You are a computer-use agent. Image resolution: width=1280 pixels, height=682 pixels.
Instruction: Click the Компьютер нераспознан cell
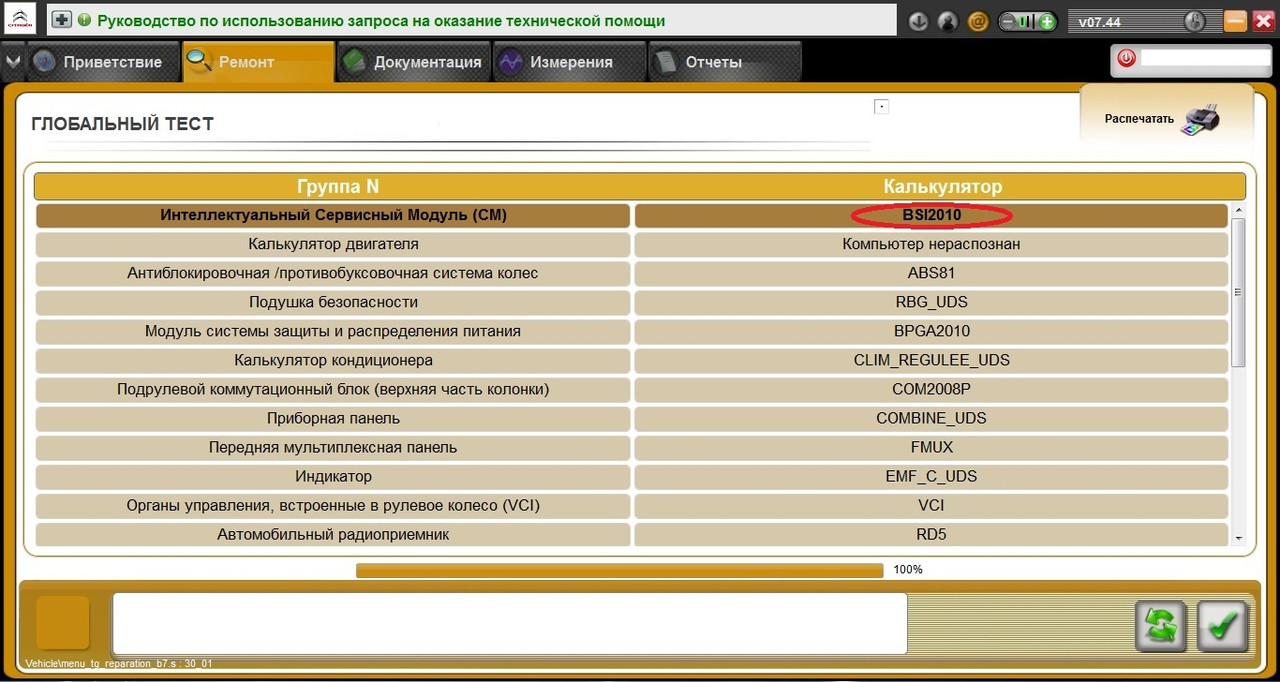(x=931, y=244)
